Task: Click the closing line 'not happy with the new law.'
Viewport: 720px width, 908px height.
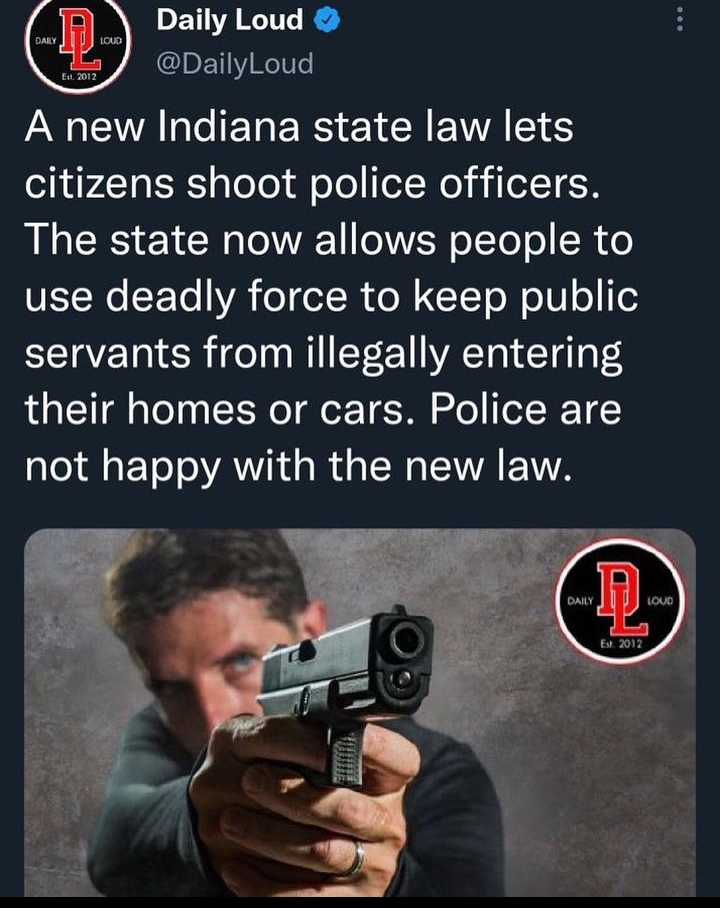Action: (298, 467)
